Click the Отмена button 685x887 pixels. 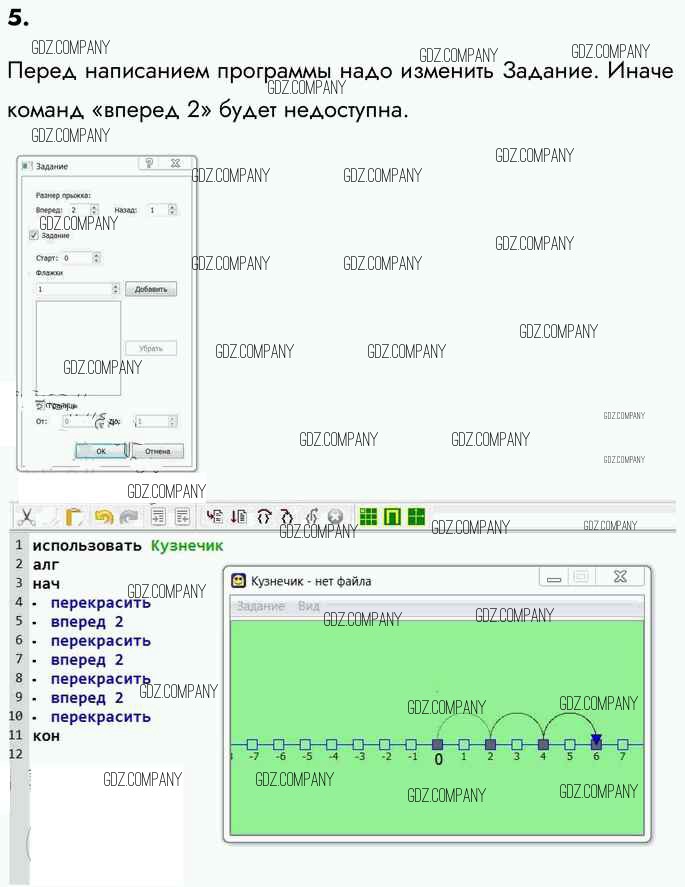coord(157,451)
